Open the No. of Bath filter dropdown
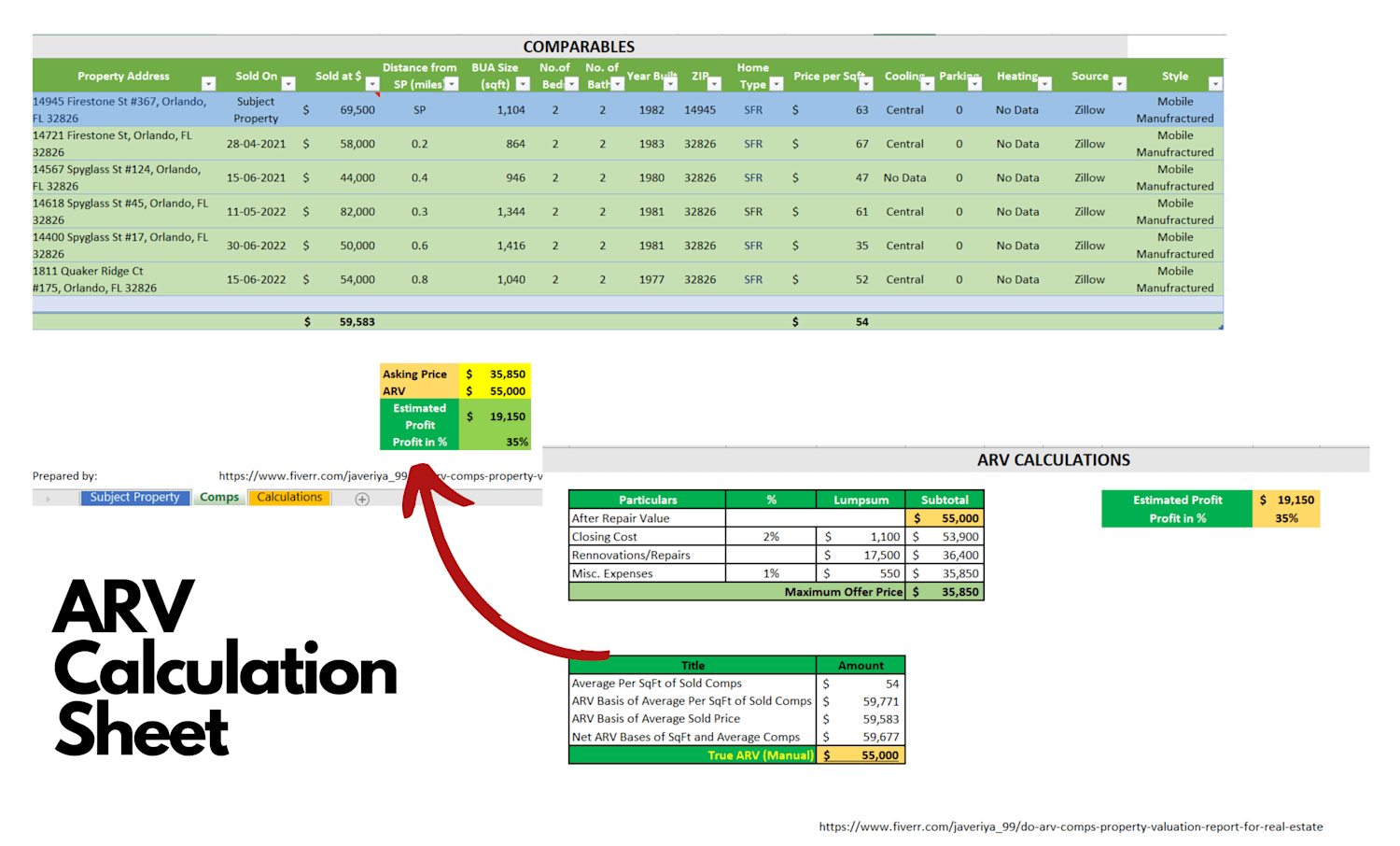 (617, 84)
